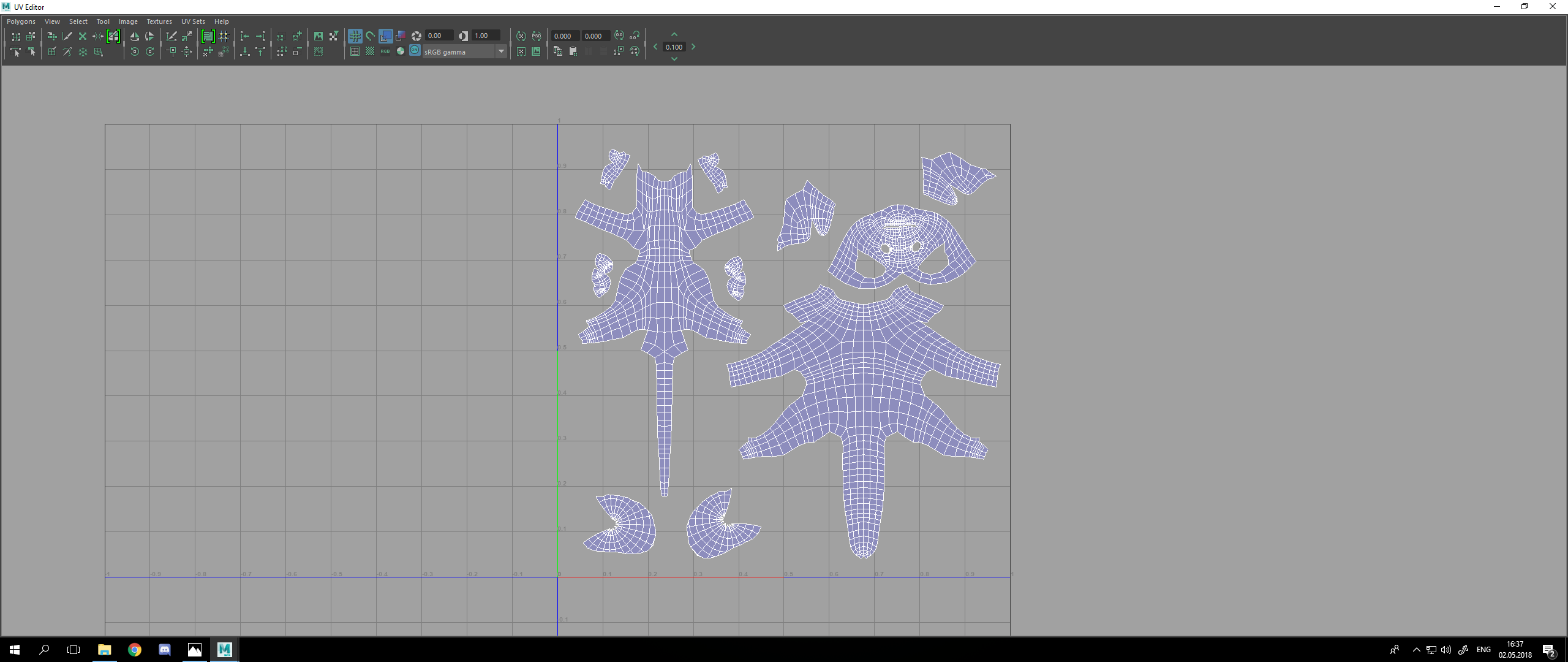Click the Paste UVs icon
This screenshot has width=1568, height=662.
(x=573, y=51)
